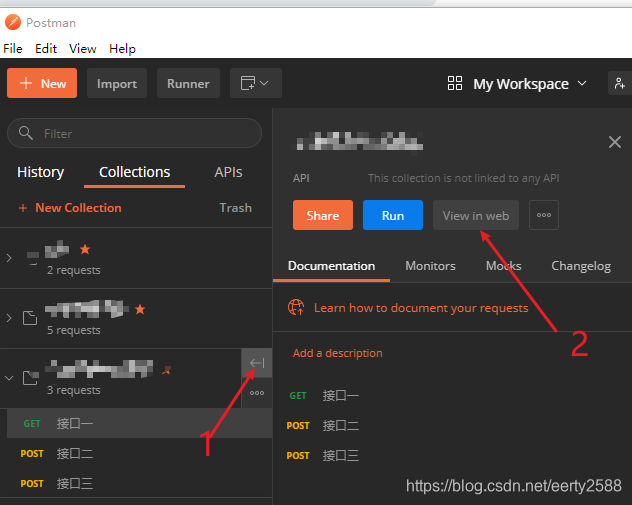
Task: Click the Share button
Action: [323, 215]
